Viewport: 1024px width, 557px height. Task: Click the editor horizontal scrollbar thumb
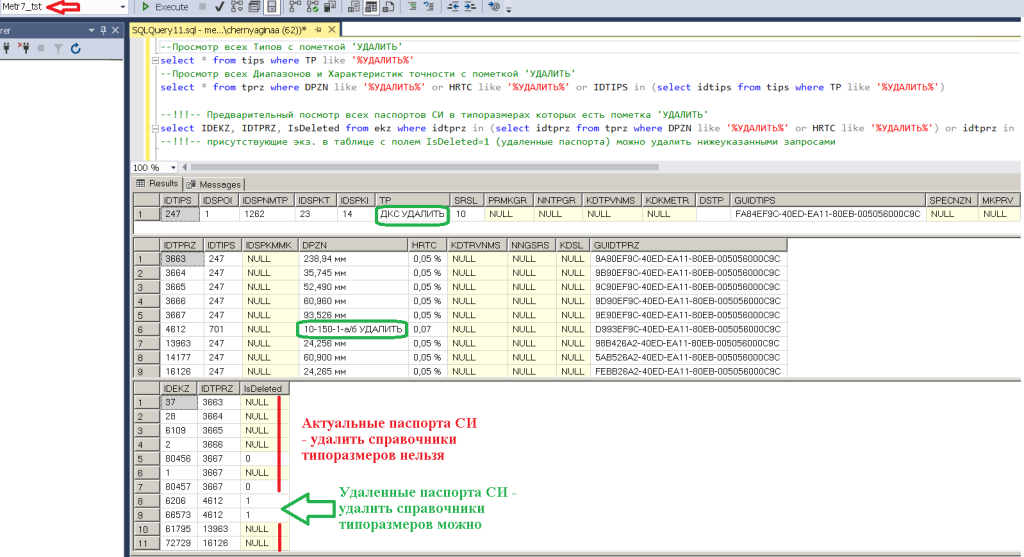[424, 167]
